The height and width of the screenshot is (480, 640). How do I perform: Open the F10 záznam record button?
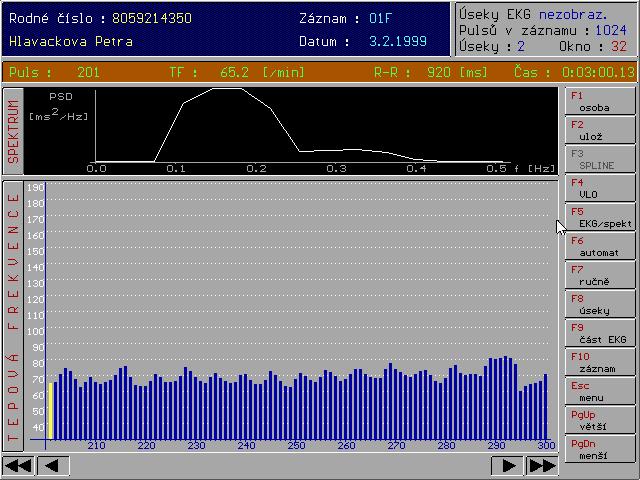(600, 362)
